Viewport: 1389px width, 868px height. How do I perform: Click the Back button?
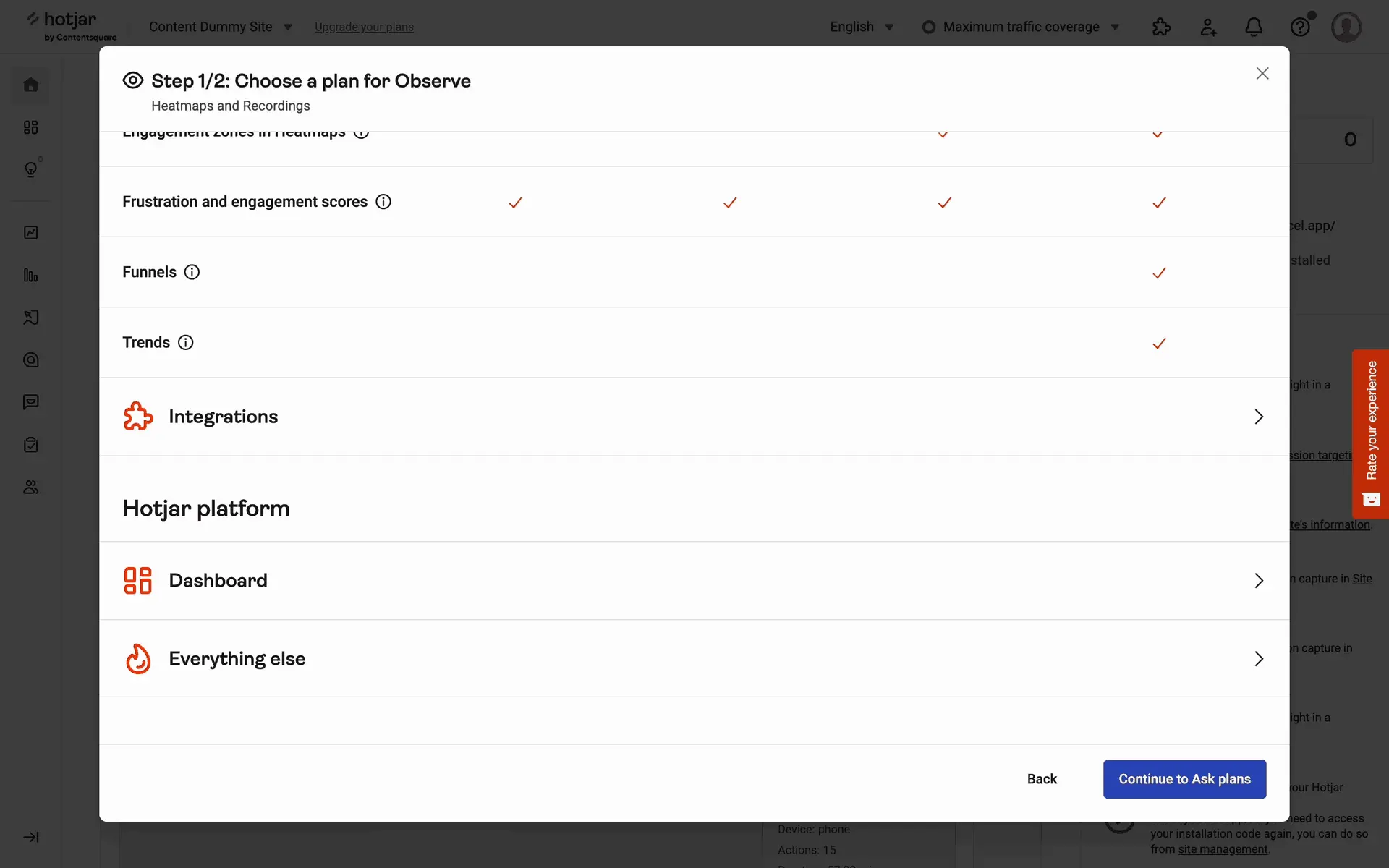tap(1042, 779)
